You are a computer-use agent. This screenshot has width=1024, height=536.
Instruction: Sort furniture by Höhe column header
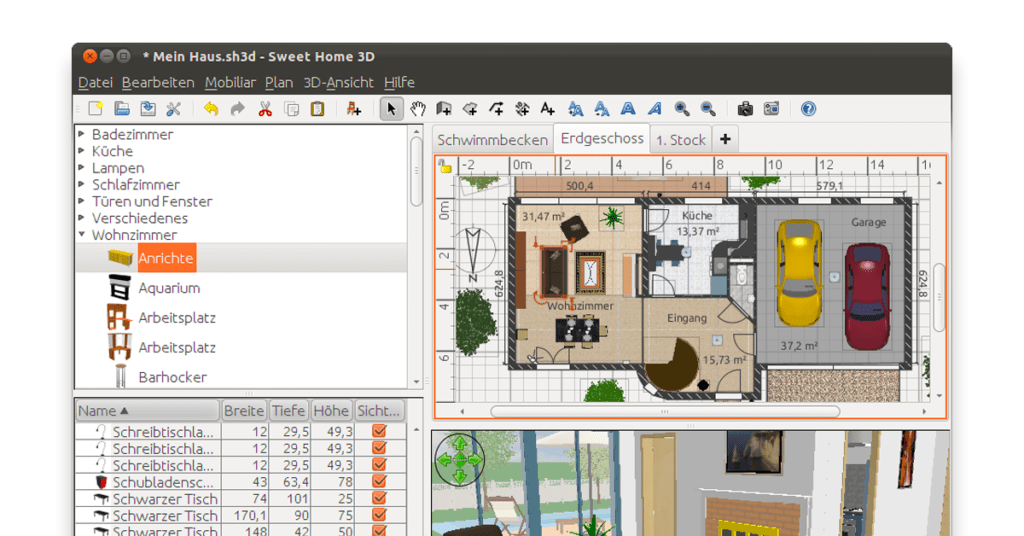(x=331, y=411)
